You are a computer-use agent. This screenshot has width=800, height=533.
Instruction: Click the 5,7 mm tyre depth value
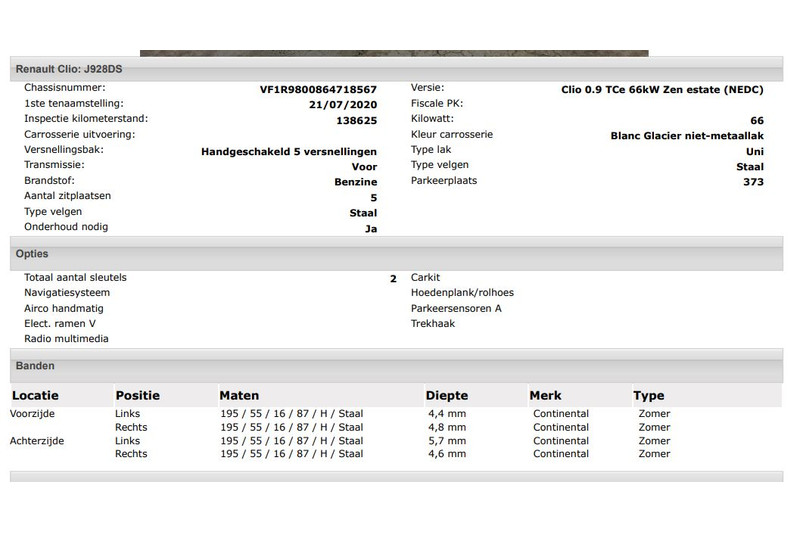(447, 440)
